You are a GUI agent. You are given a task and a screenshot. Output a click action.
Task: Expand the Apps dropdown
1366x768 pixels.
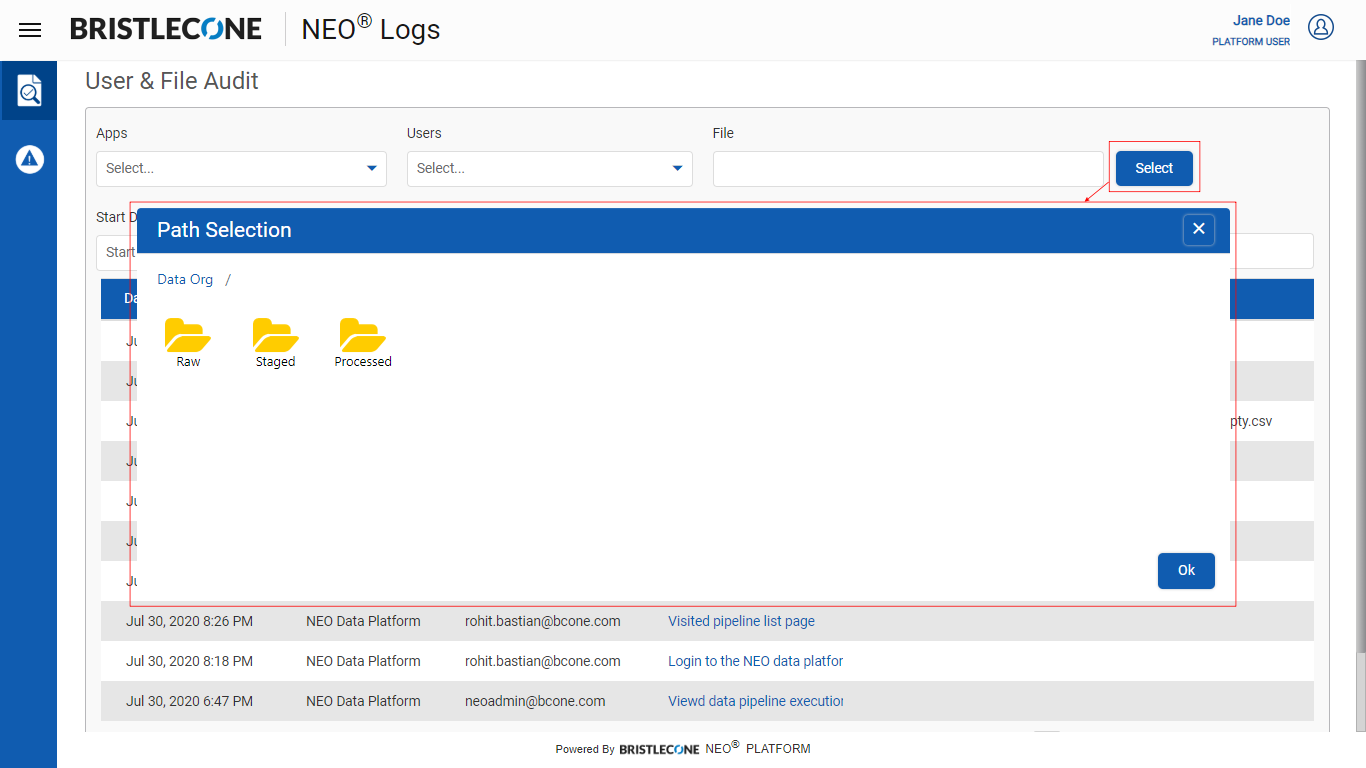[241, 169]
